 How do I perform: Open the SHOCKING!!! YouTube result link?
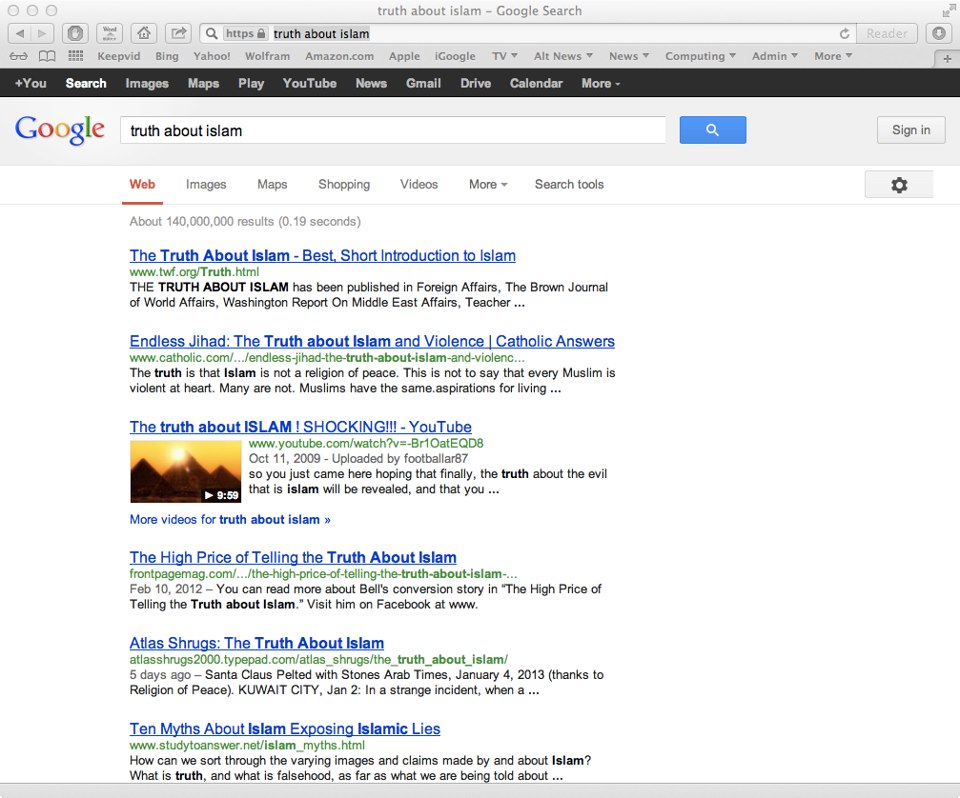click(x=301, y=427)
